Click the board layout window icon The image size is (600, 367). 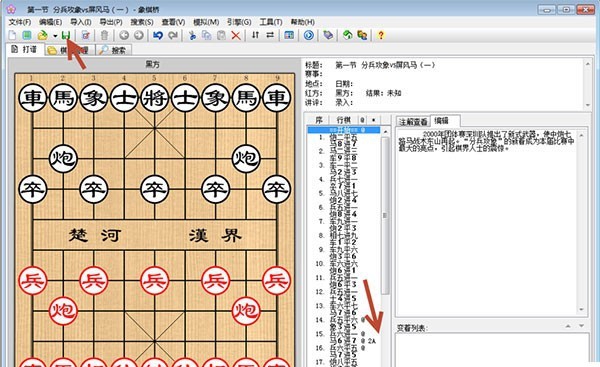(289, 36)
